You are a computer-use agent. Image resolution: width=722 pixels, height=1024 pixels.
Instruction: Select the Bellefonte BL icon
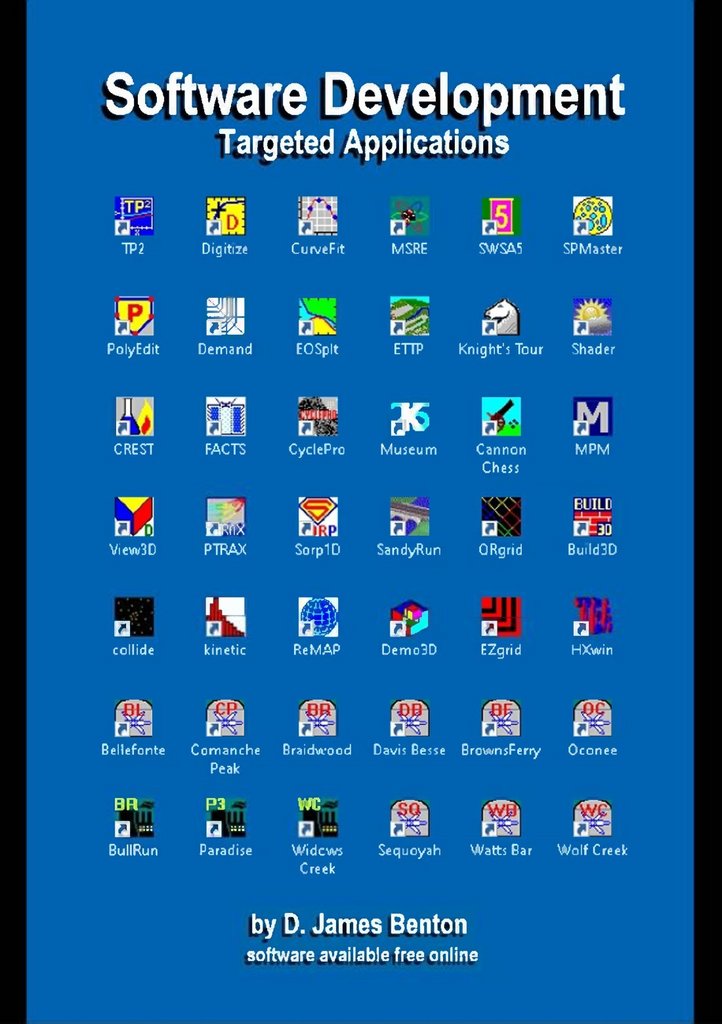click(x=134, y=717)
